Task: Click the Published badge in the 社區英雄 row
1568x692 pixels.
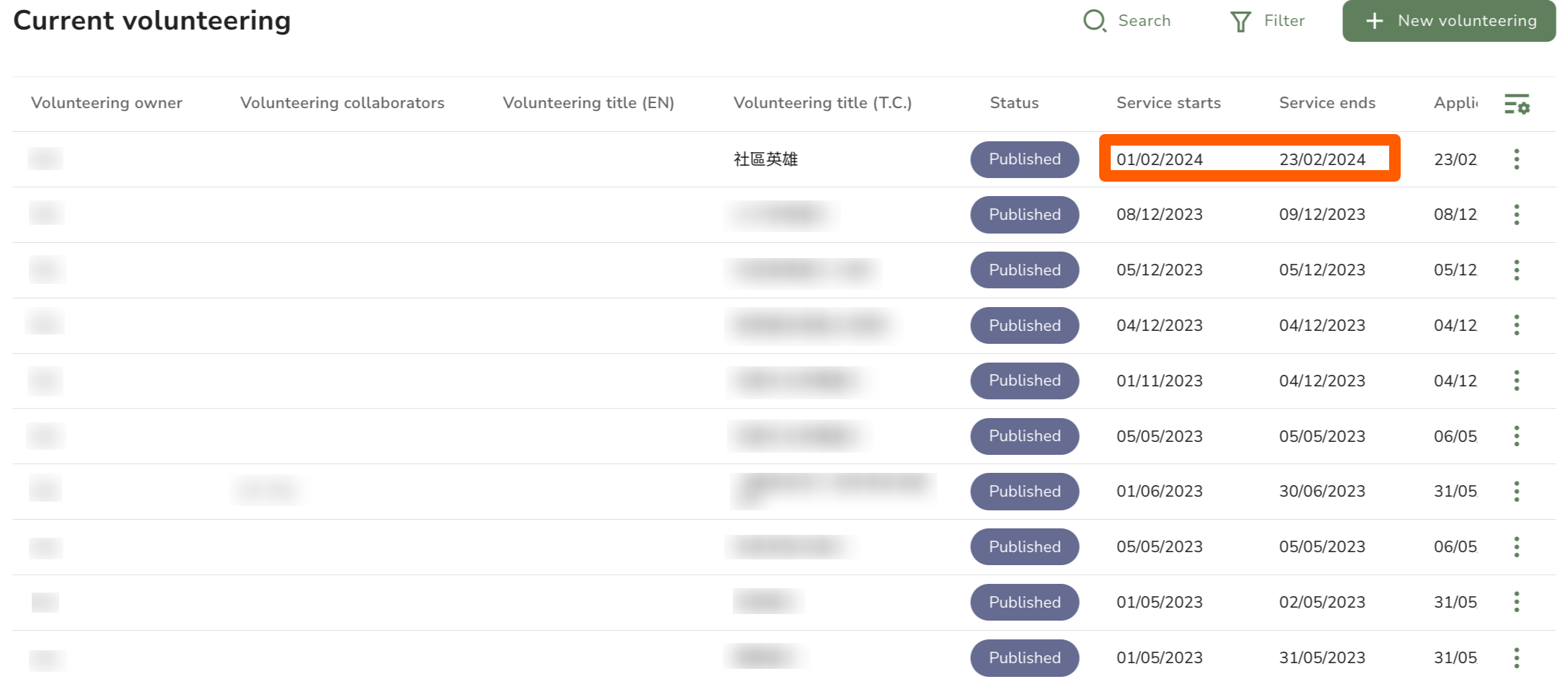Action: click(x=1024, y=159)
